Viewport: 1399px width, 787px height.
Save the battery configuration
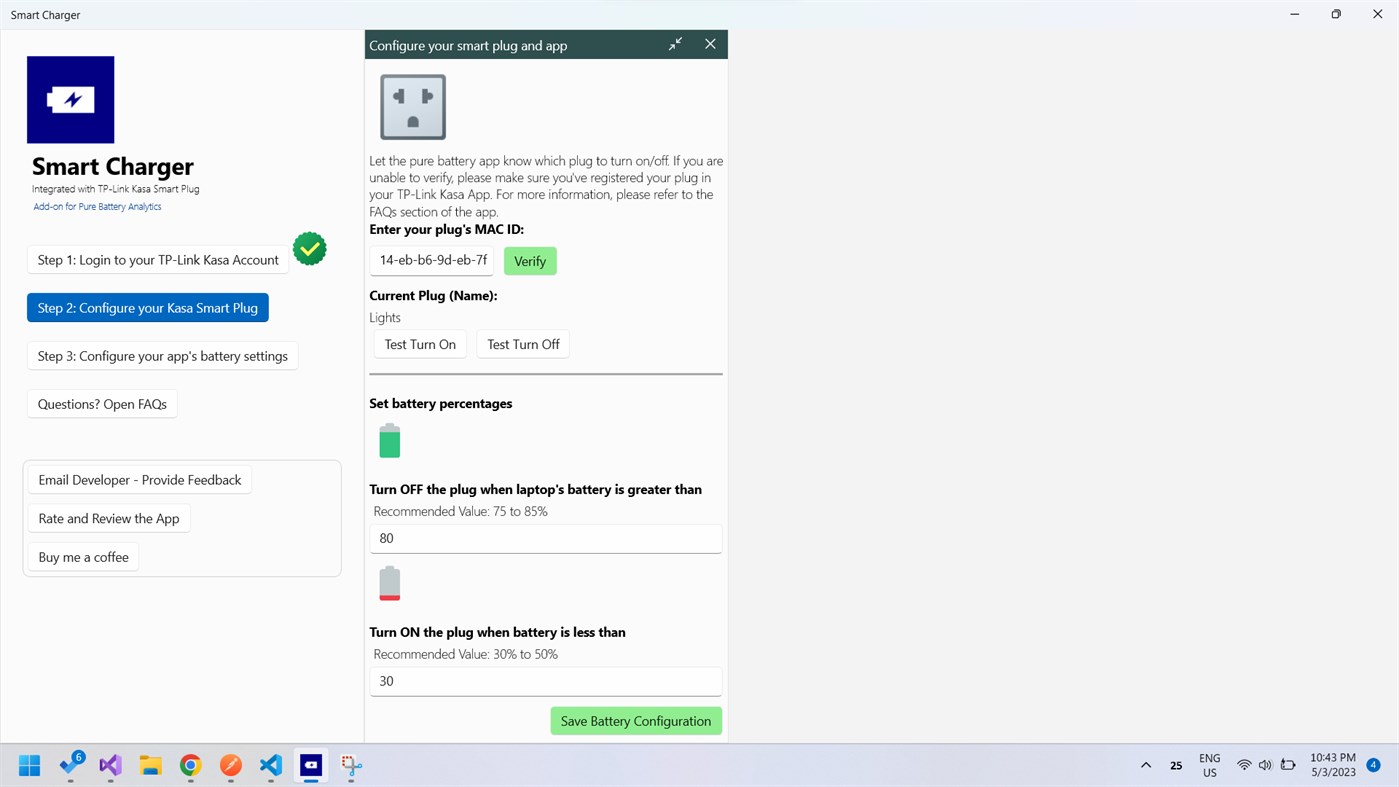pos(635,720)
